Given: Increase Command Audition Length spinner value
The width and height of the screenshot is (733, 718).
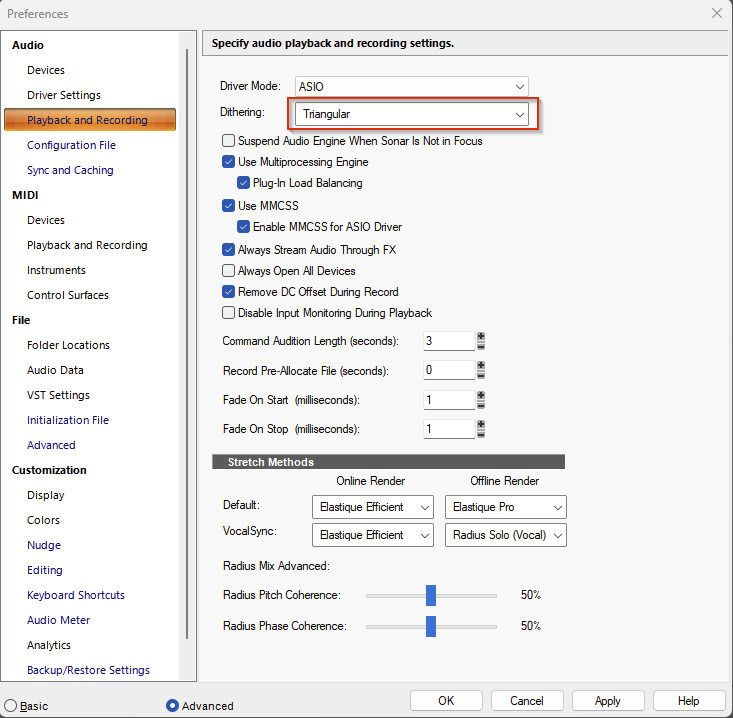Looking at the screenshot, I should point(481,337).
